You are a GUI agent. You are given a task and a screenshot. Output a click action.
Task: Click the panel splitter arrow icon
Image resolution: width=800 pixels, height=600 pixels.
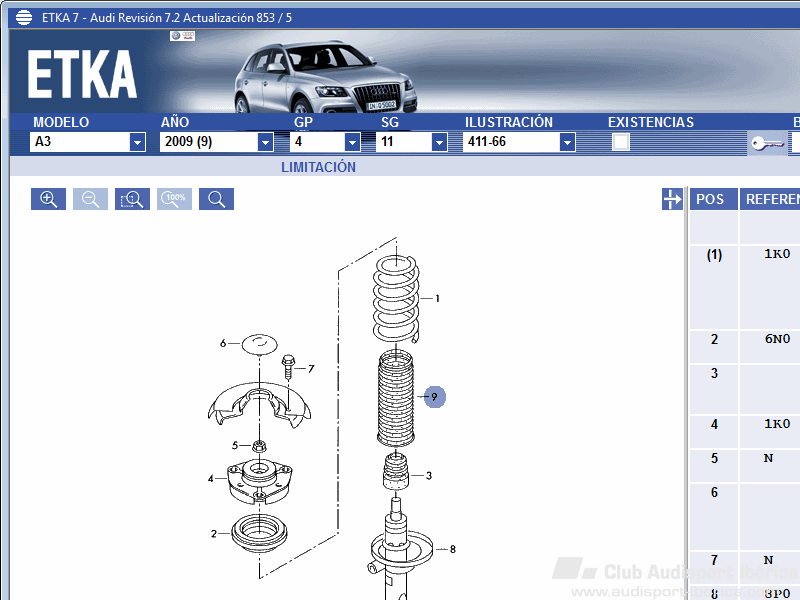click(672, 199)
